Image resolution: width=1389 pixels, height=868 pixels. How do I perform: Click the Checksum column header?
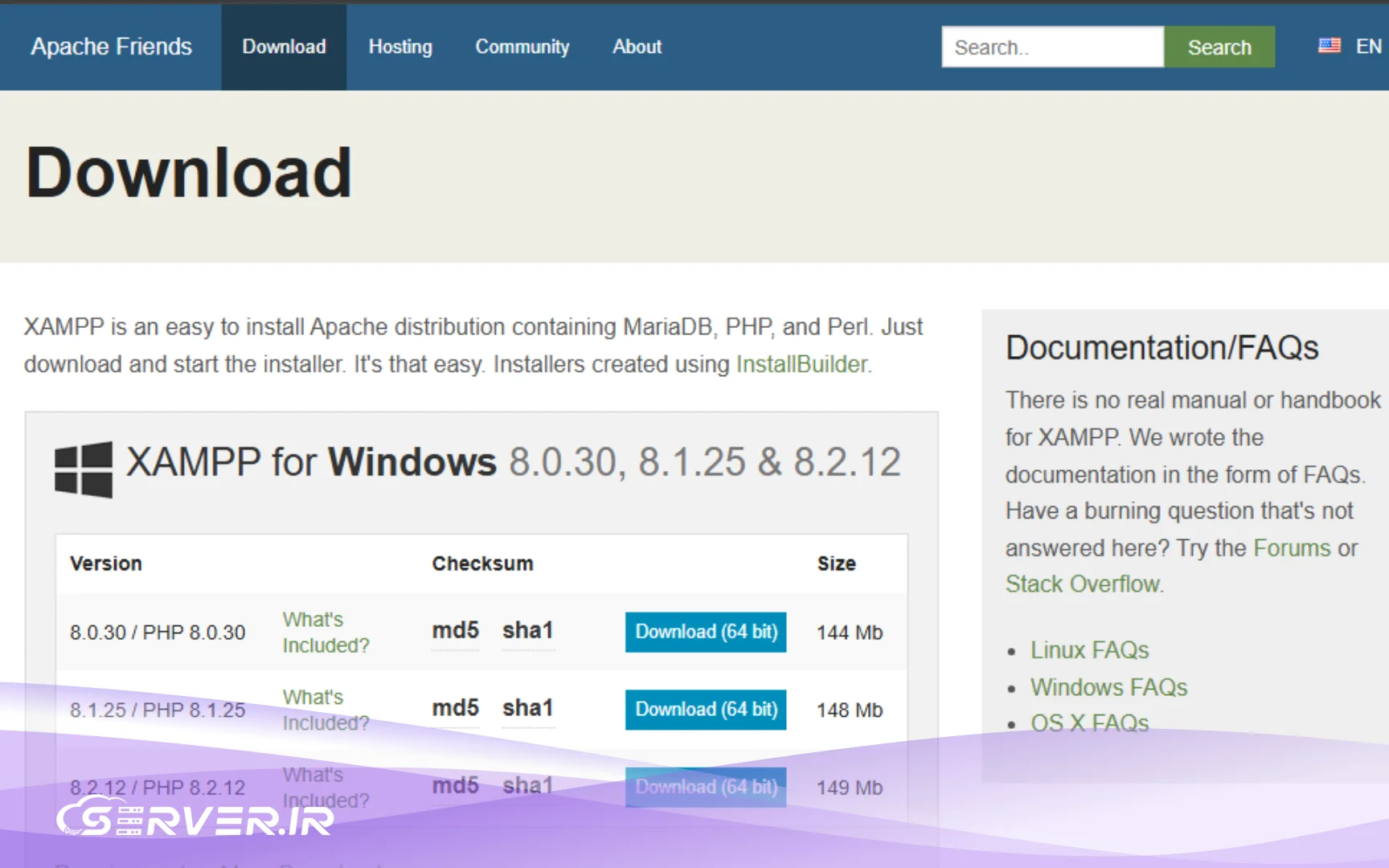[x=482, y=563]
